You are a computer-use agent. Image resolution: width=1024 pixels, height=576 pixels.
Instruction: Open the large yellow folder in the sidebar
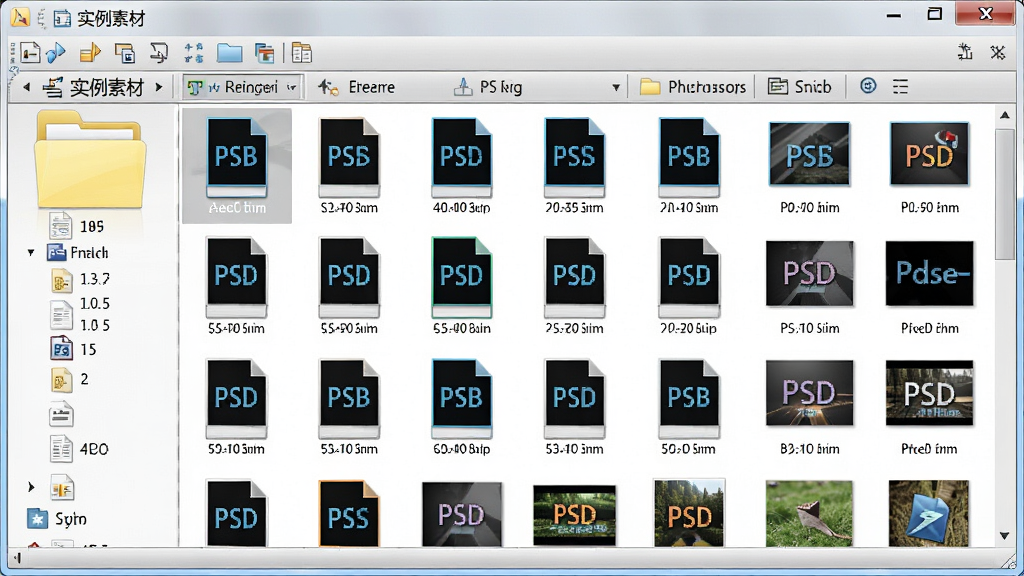[89, 160]
